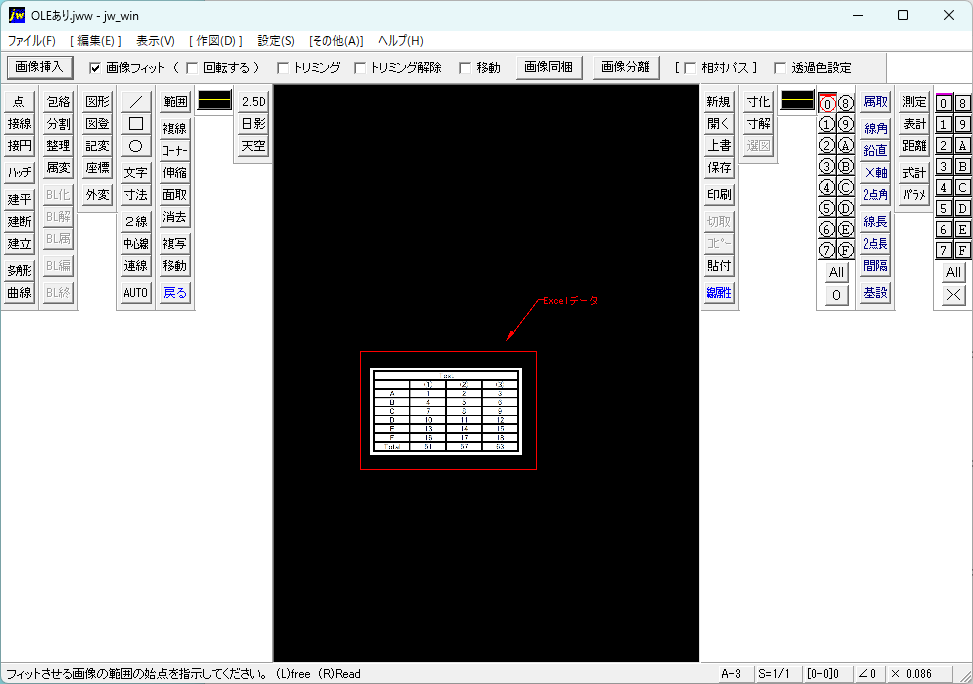This screenshot has width=973, height=684.
Task: Activate the 範囲 range selection tool
Action: coord(173,100)
